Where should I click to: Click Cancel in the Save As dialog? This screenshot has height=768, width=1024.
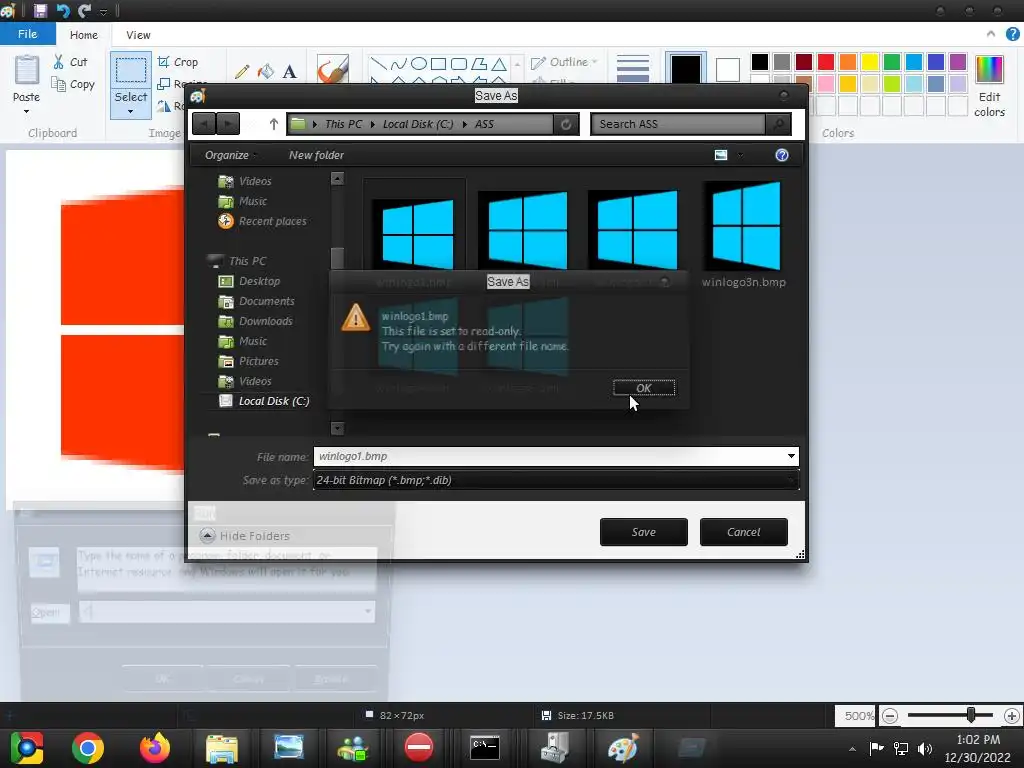(x=743, y=532)
